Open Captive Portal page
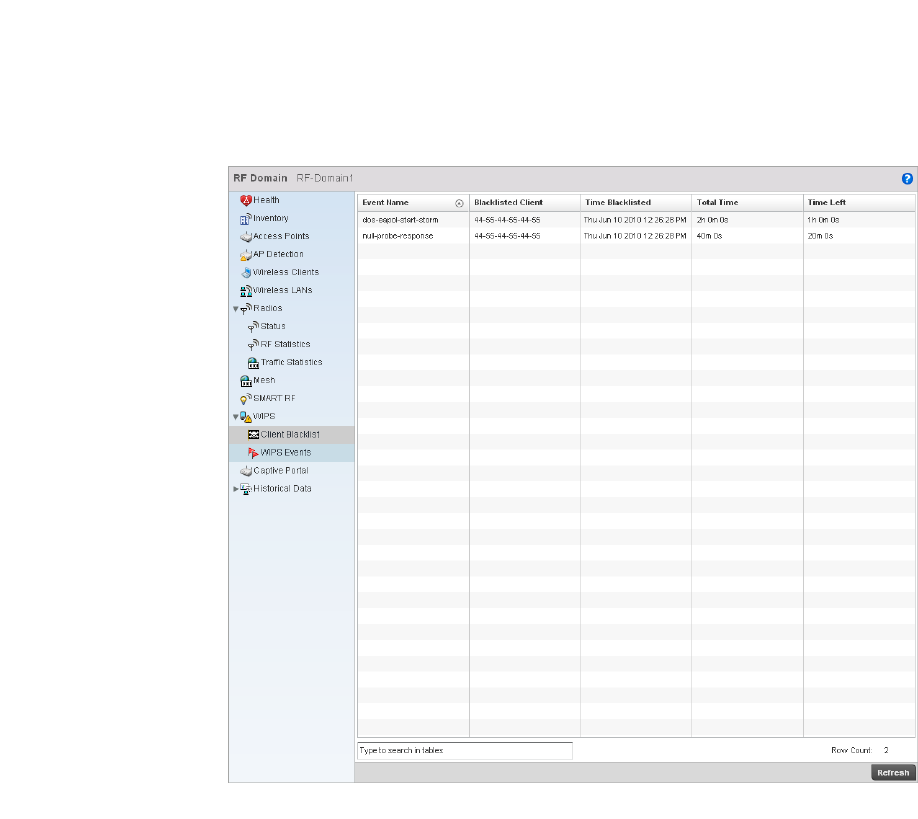Image resolution: width=918 pixels, height=819 pixels. 281,471
